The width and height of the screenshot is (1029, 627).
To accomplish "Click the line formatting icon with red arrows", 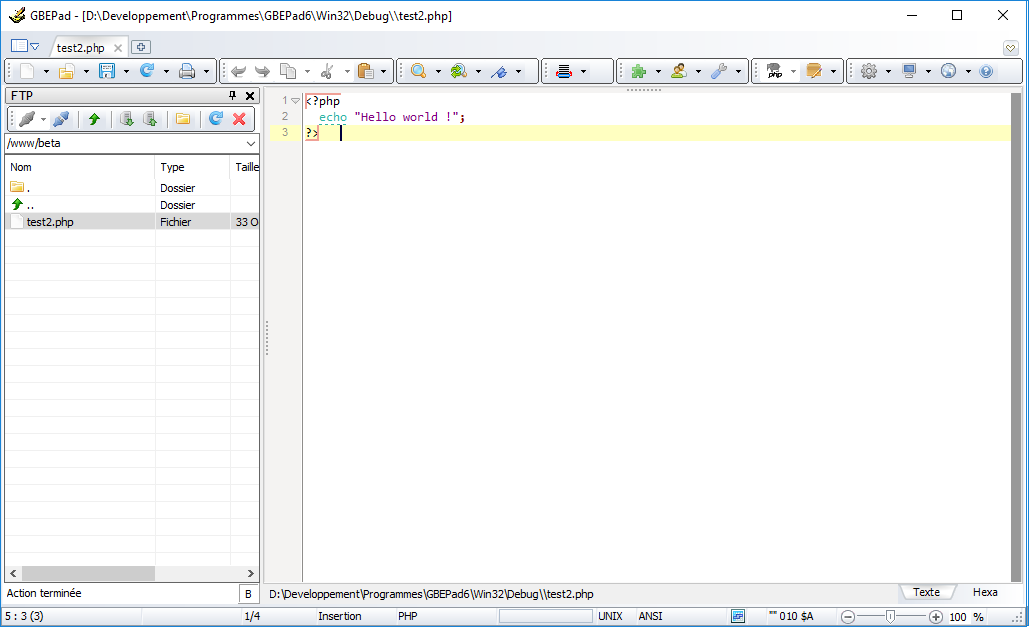I will click(x=564, y=71).
